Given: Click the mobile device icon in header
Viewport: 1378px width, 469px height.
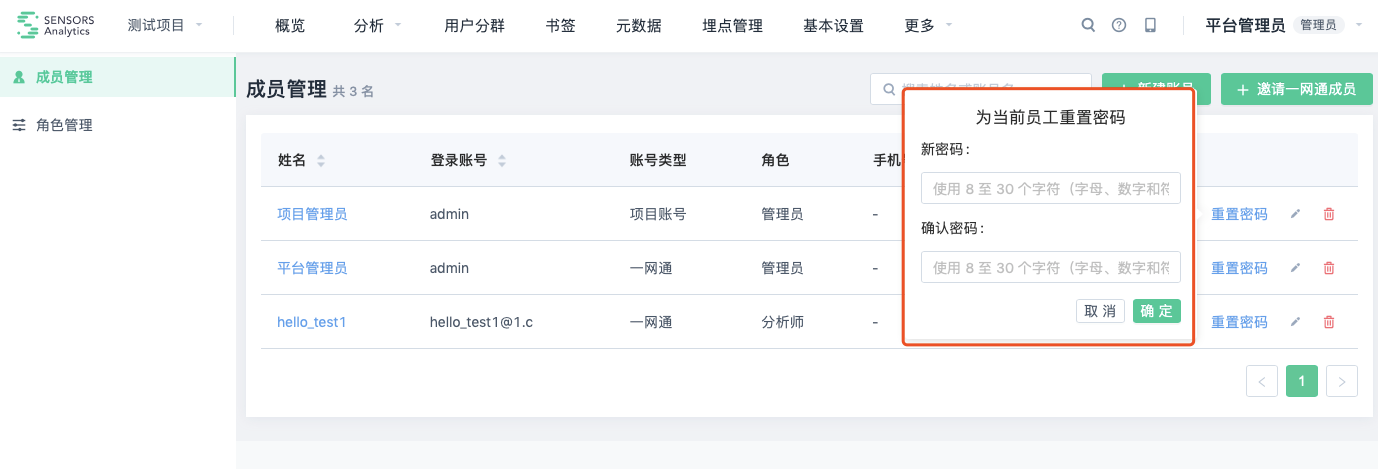Looking at the screenshot, I should point(1150,26).
